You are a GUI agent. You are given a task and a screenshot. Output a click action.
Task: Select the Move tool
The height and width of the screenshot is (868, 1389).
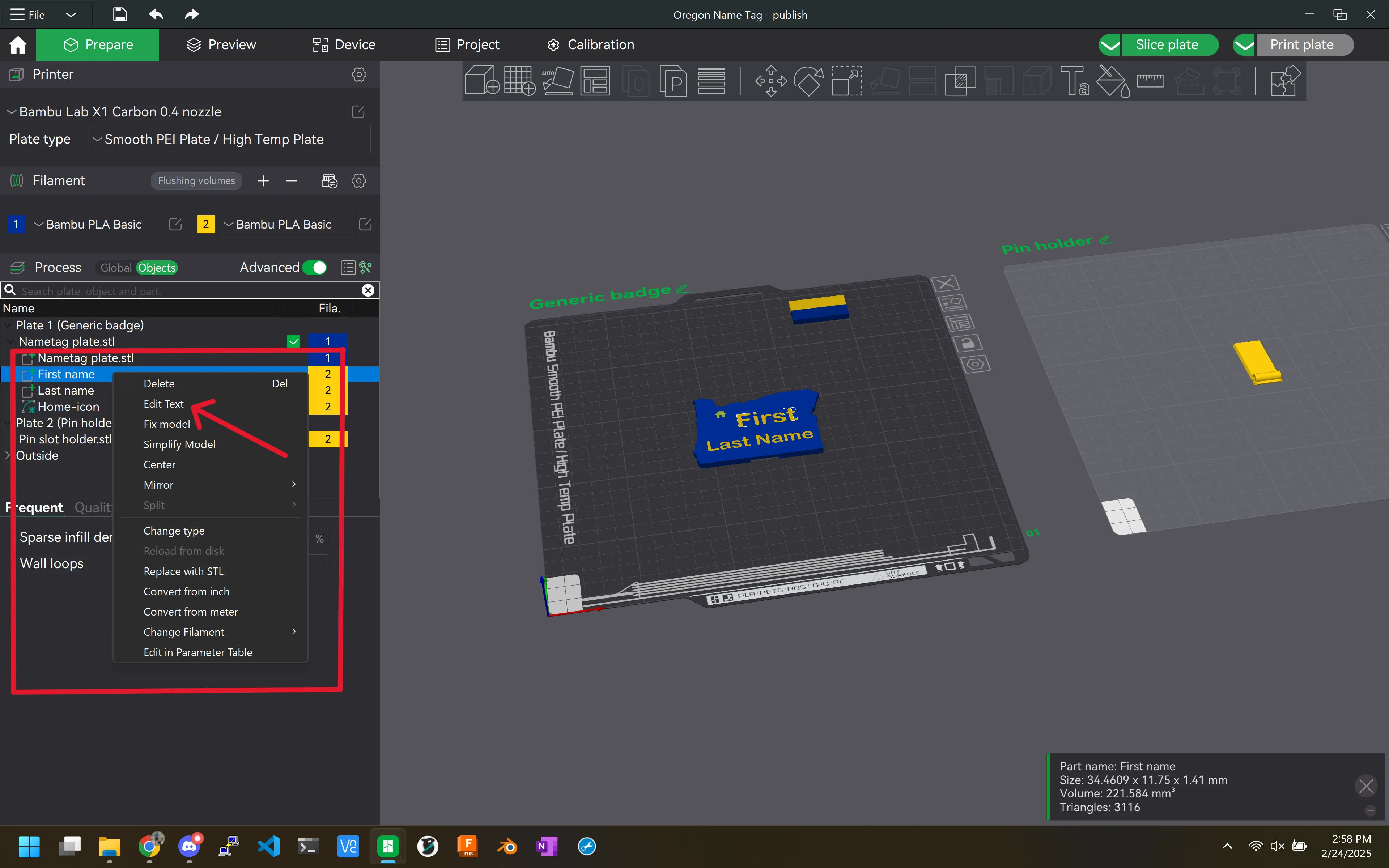(x=771, y=80)
